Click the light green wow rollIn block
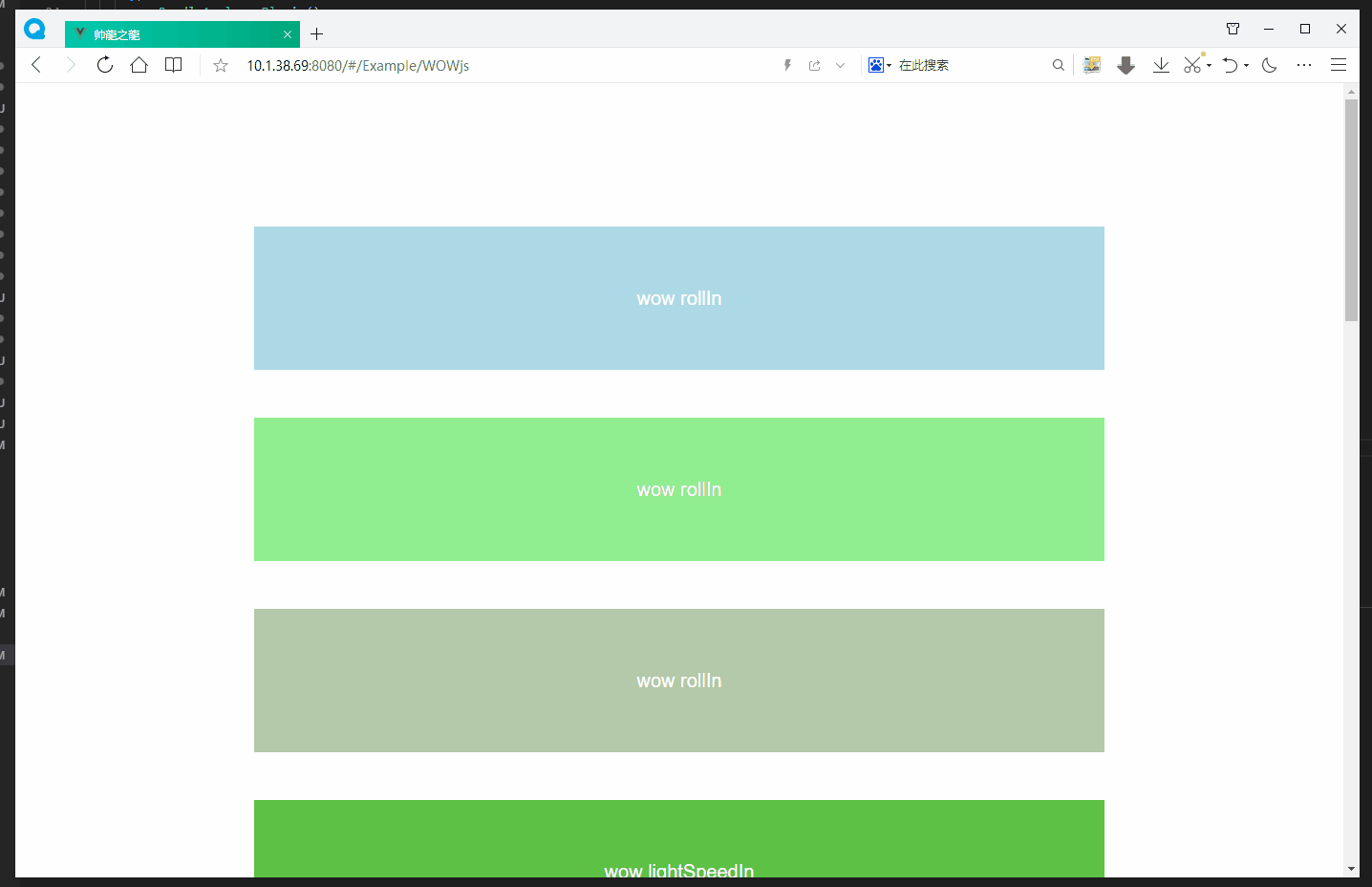This screenshot has width=1372, height=887. [679, 489]
